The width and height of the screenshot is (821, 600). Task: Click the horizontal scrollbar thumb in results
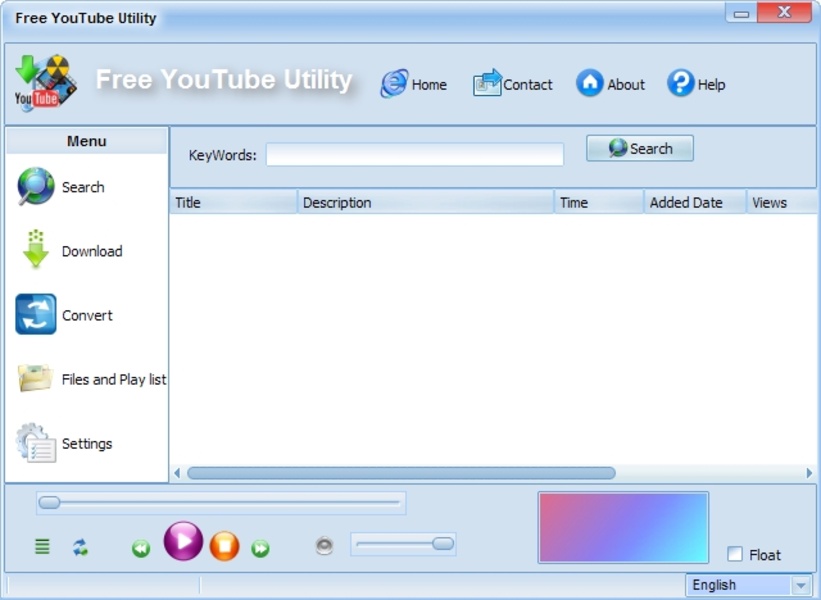click(401, 473)
